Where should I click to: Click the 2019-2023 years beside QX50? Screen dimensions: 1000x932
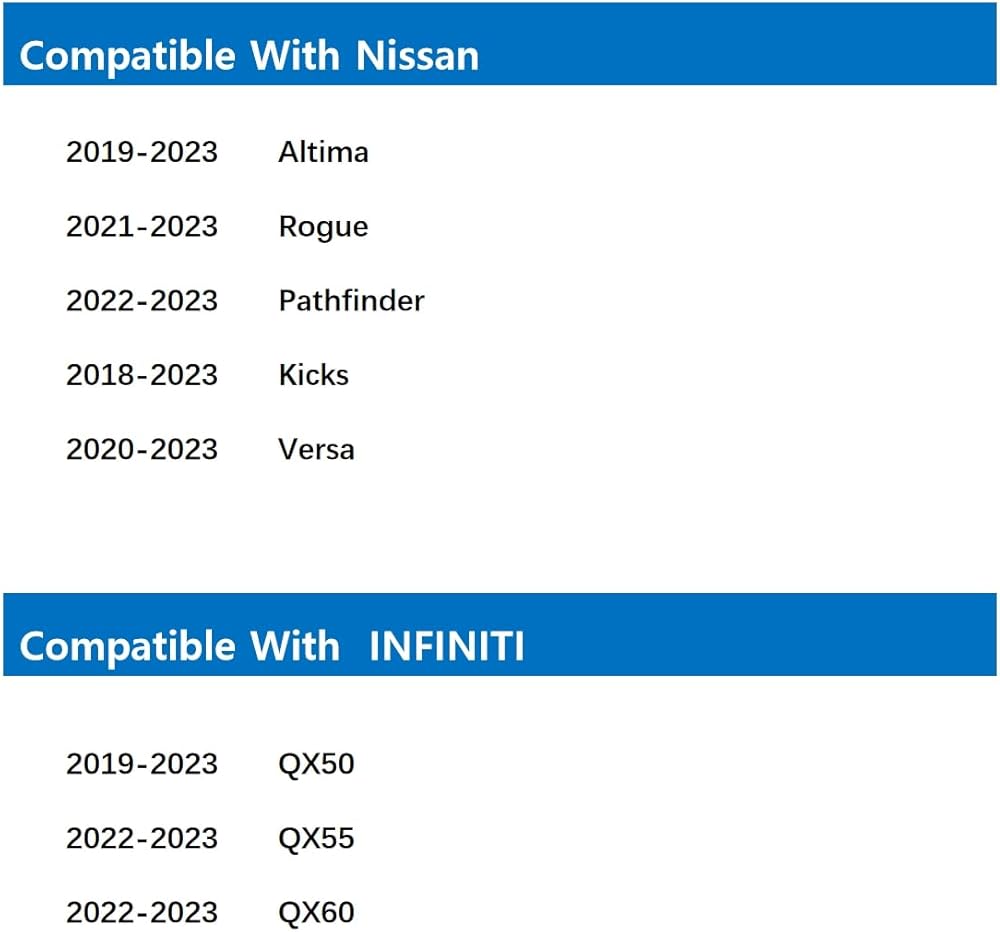pyautogui.click(x=142, y=764)
